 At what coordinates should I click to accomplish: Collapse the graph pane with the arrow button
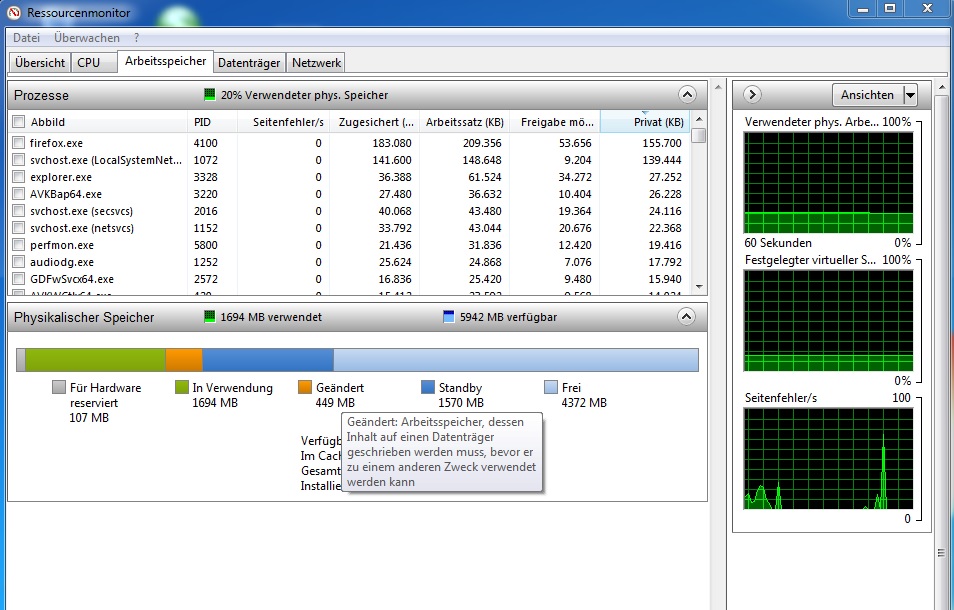pyautogui.click(x=752, y=94)
